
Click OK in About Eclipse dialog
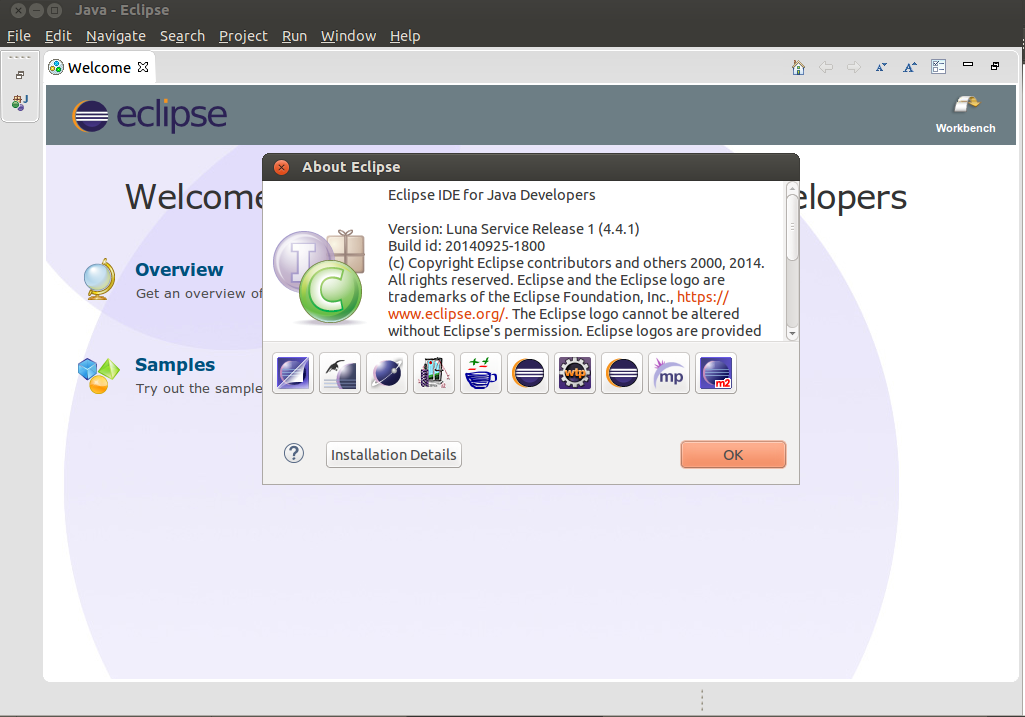pyautogui.click(x=733, y=454)
